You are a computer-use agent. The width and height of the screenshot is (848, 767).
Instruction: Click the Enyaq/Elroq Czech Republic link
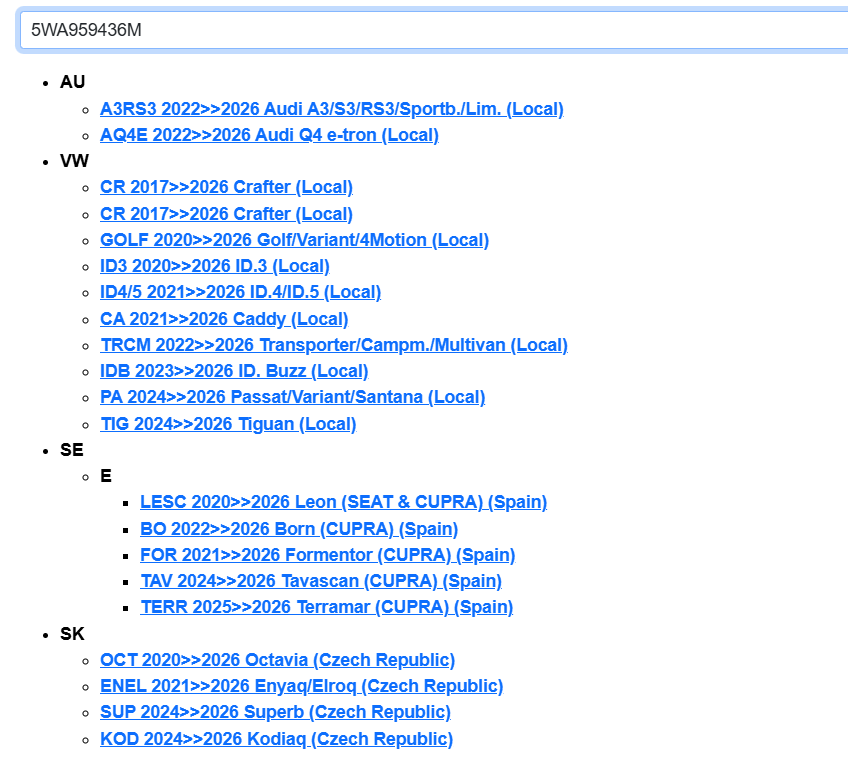[301, 686]
